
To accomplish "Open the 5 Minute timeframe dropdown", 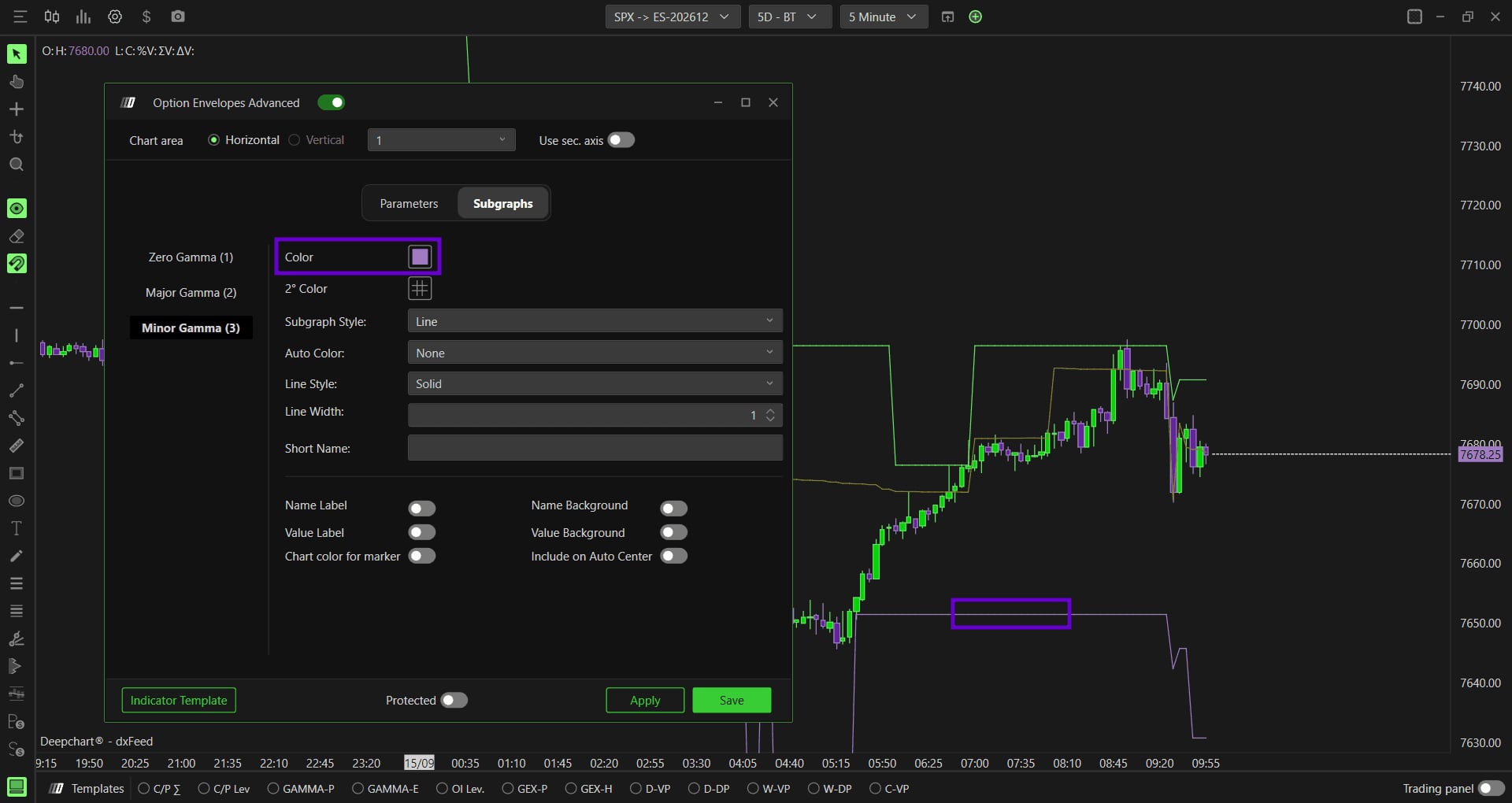I will [x=884, y=17].
